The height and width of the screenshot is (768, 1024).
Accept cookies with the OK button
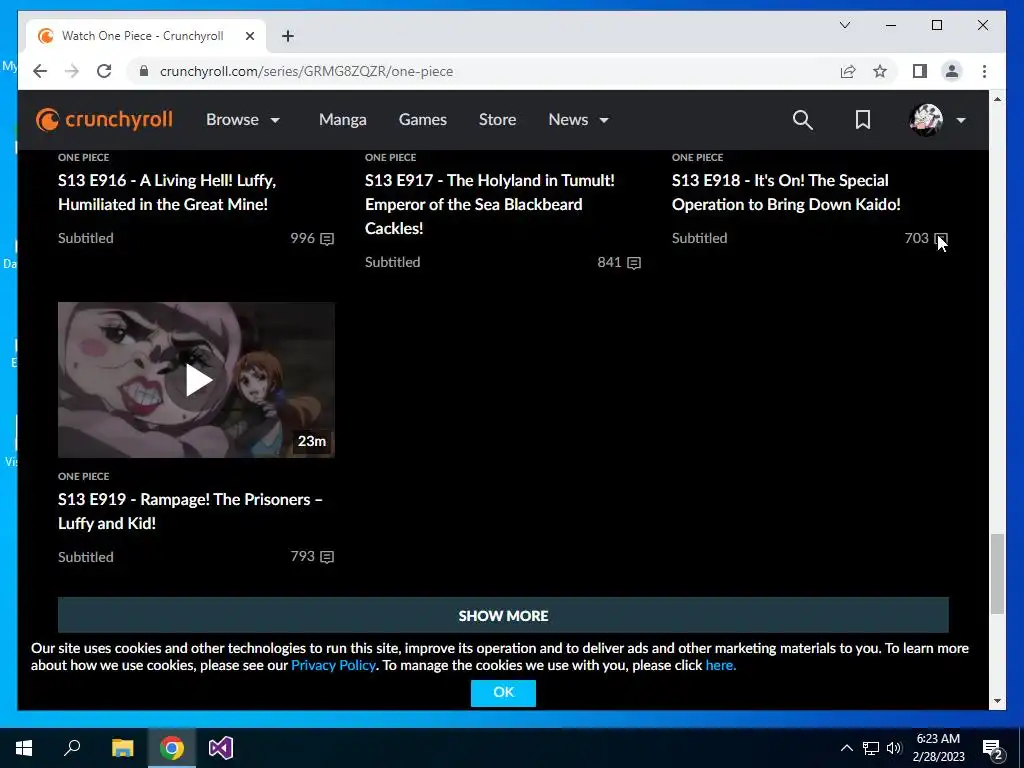pos(503,692)
